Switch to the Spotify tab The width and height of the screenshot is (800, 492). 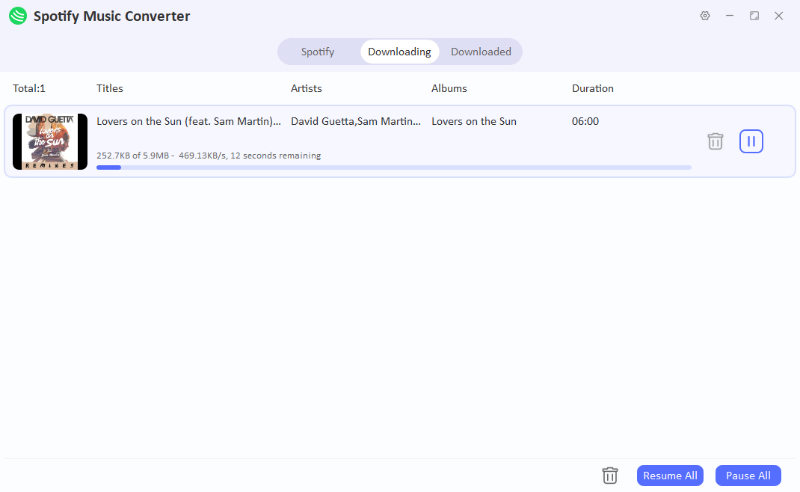(x=317, y=52)
